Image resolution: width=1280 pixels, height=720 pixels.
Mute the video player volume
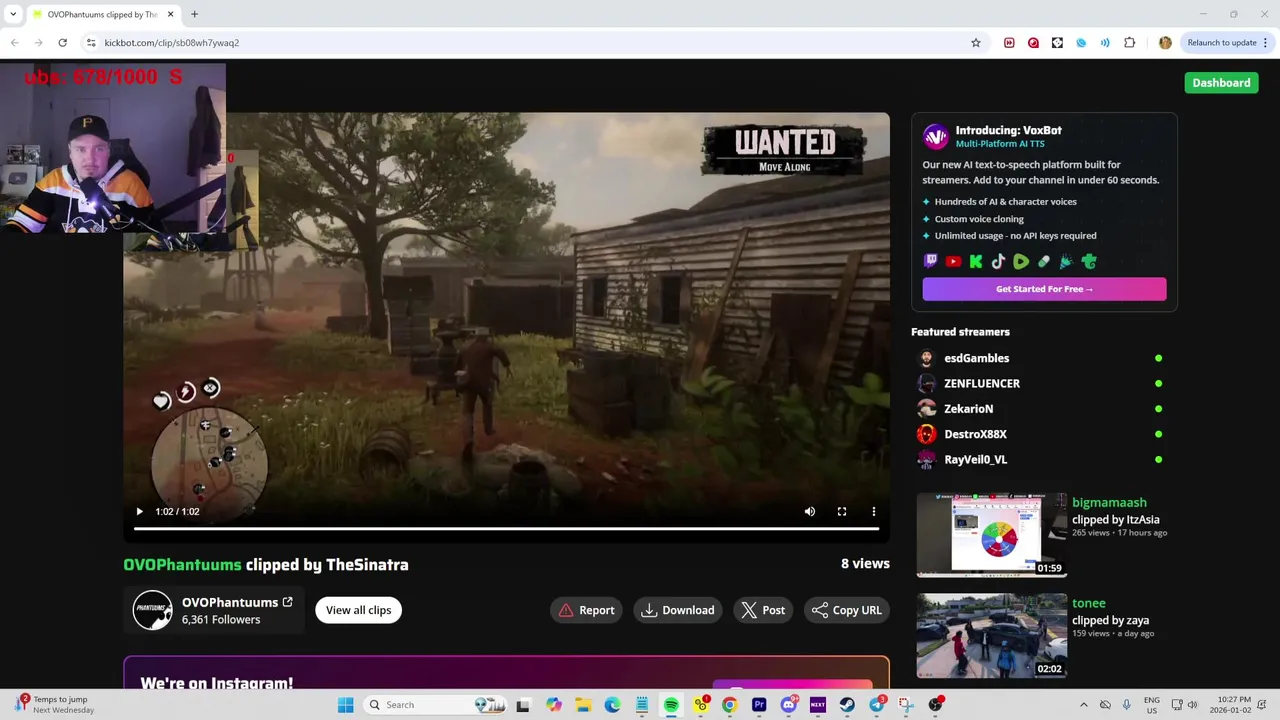(810, 511)
